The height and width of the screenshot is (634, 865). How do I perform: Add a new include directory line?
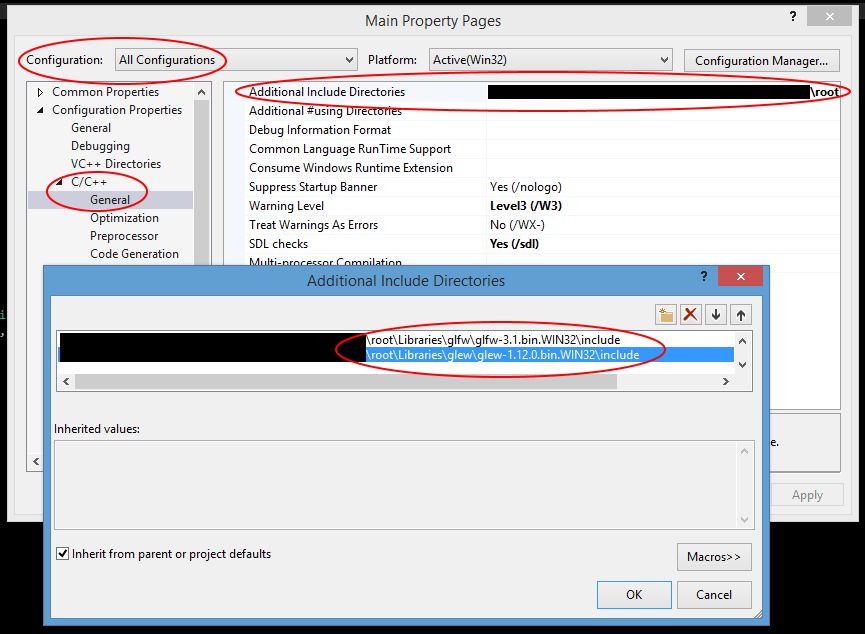click(666, 315)
